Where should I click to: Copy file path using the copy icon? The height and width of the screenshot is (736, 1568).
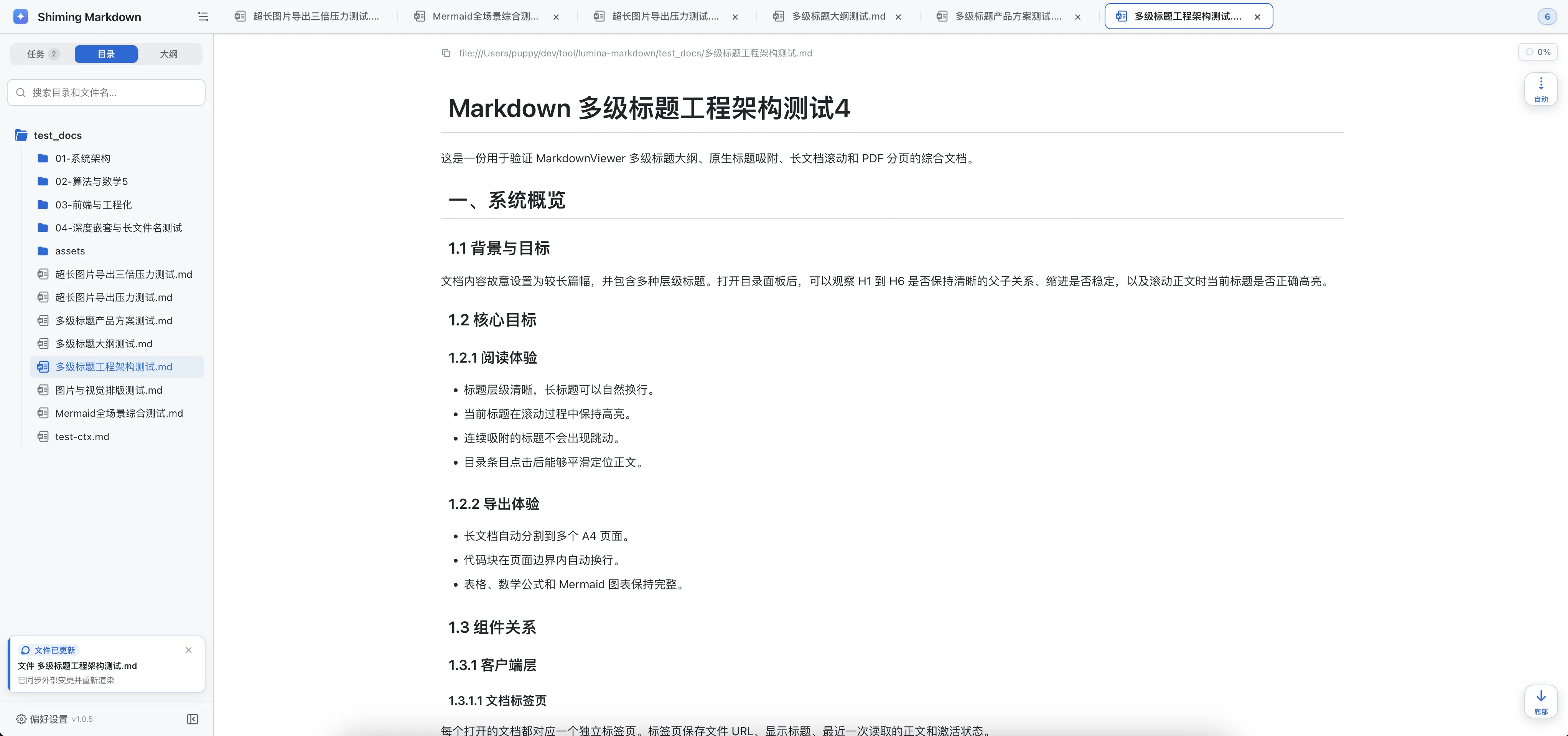point(446,53)
